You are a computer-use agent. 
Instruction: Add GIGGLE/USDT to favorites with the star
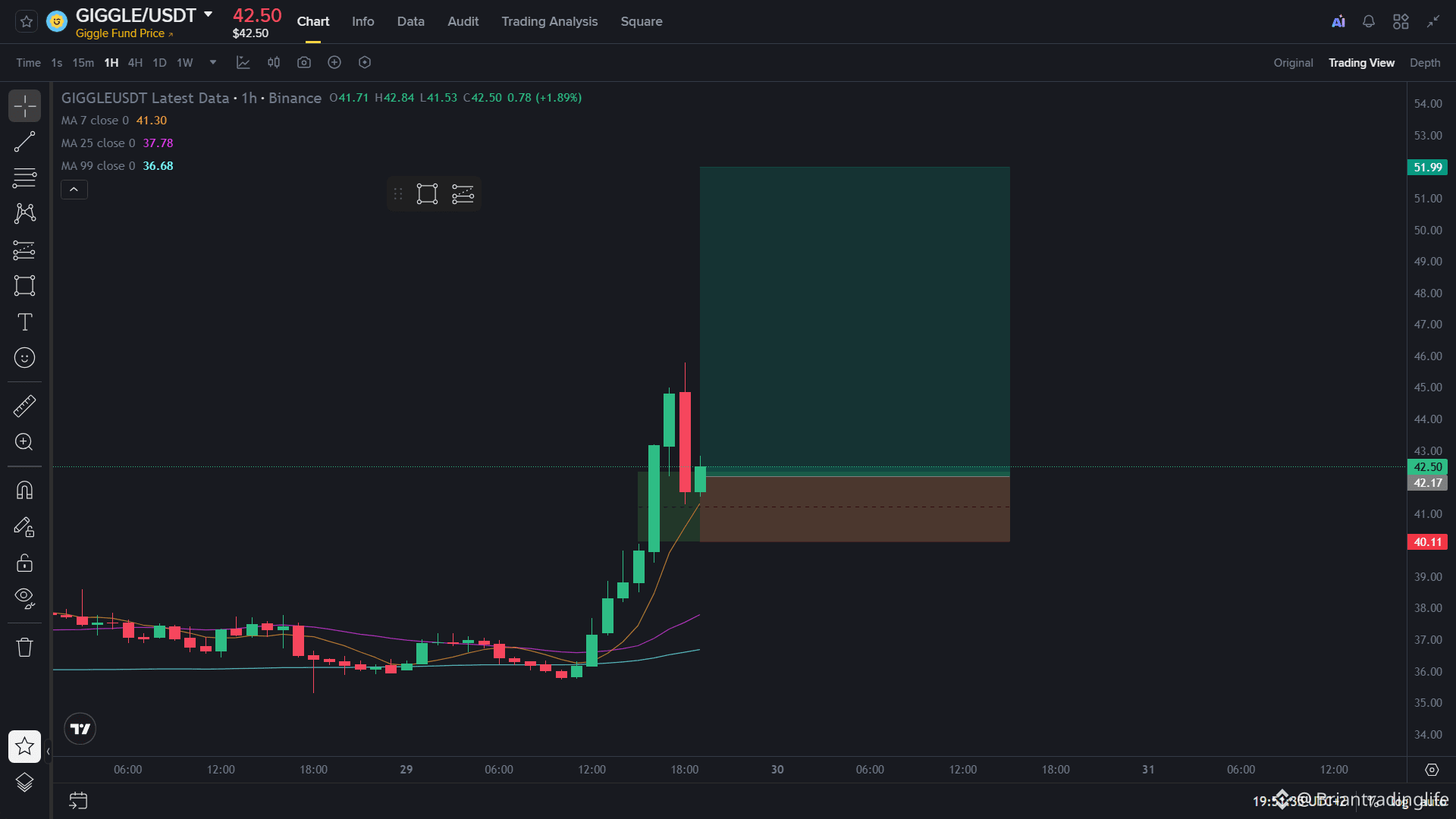(27, 22)
